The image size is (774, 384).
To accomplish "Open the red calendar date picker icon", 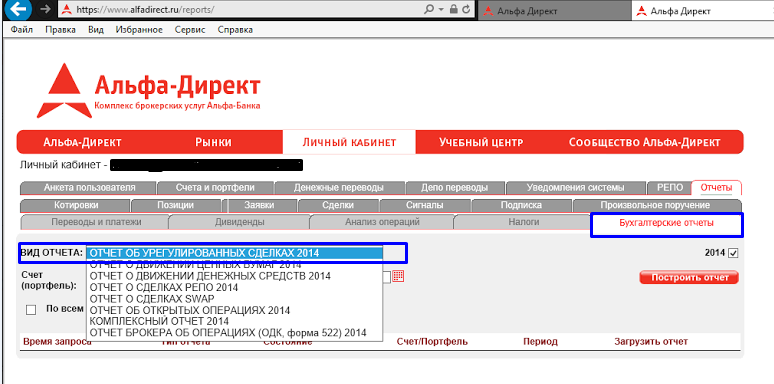I will [398, 276].
